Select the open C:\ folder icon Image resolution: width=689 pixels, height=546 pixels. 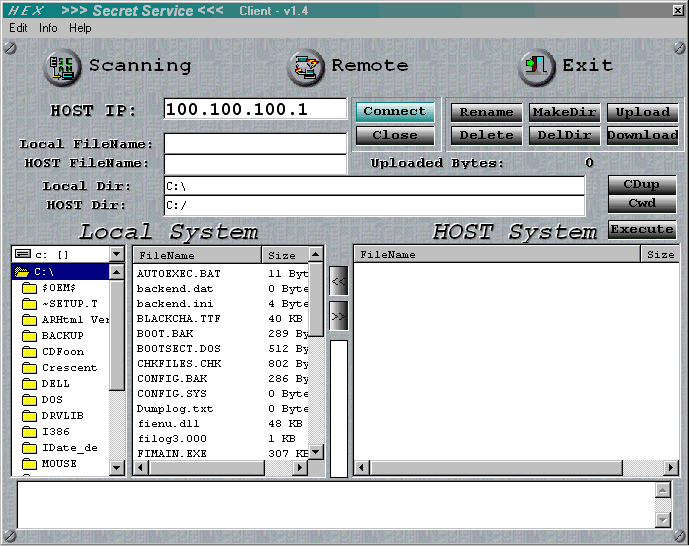(x=23, y=272)
